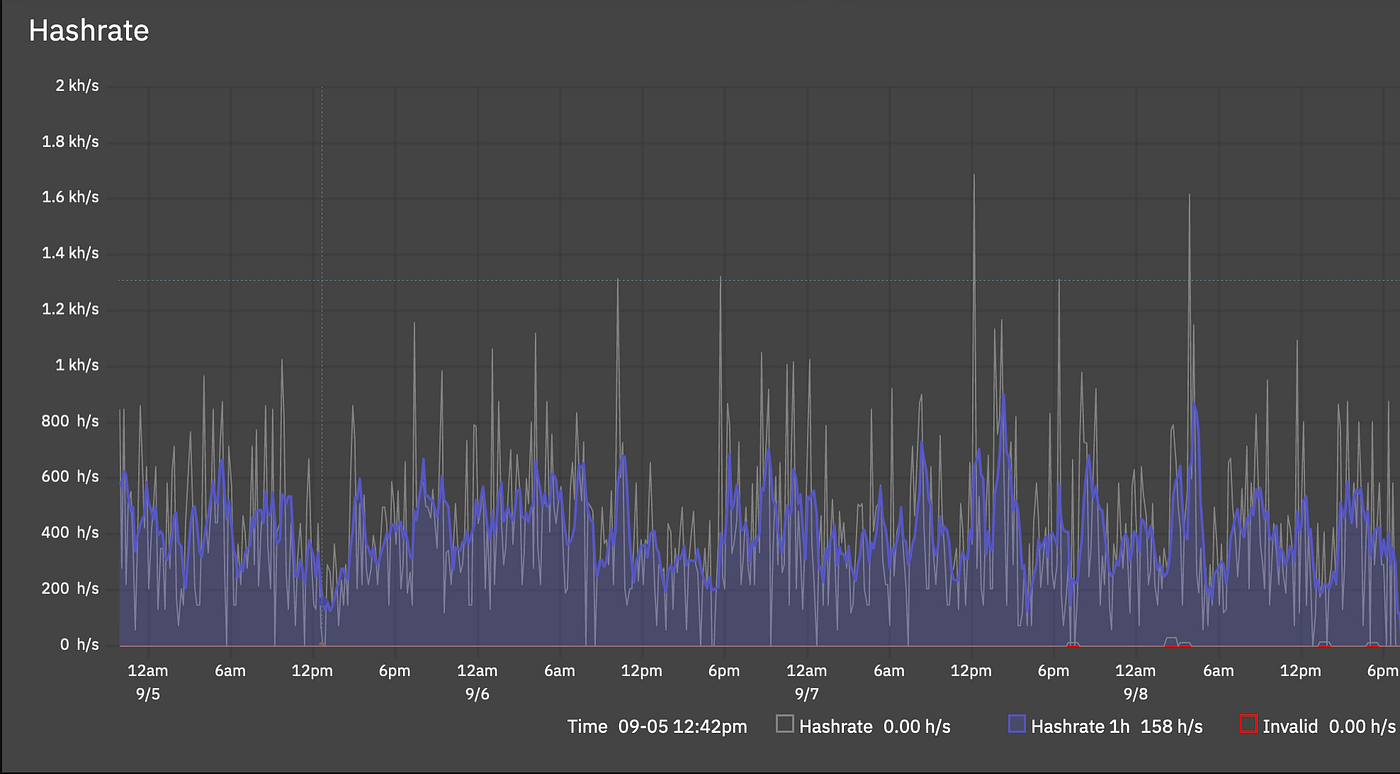Click the '9/8' date label
This screenshot has width=1400, height=774.
point(1135,694)
